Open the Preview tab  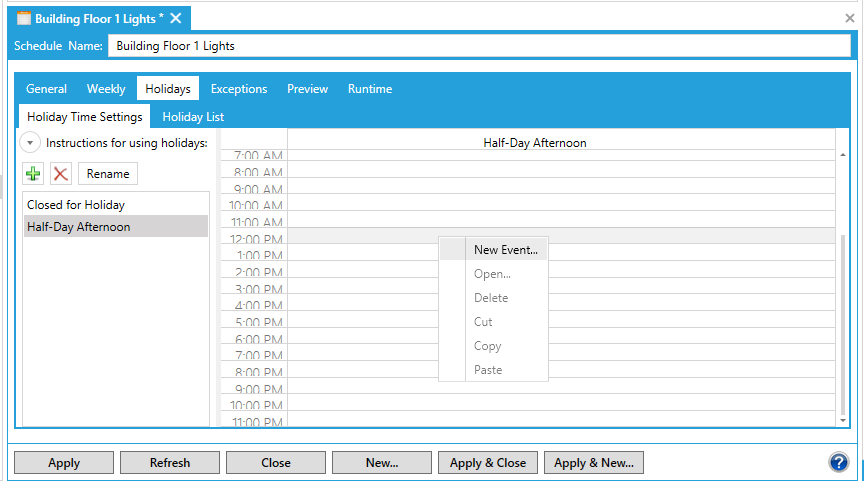click(307, 89)
